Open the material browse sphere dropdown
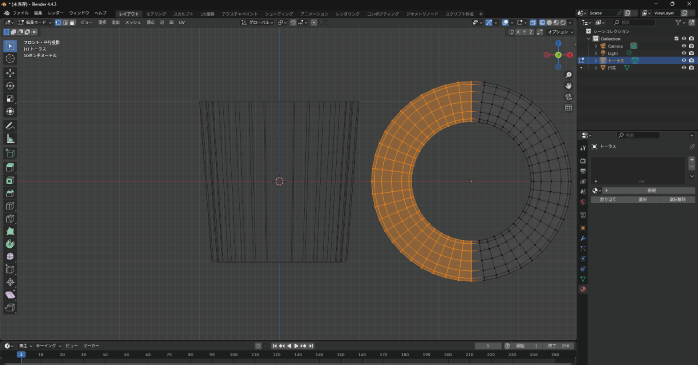Image resolution: width=698 pixels, height=365 pixels. (x=596, y=191)
